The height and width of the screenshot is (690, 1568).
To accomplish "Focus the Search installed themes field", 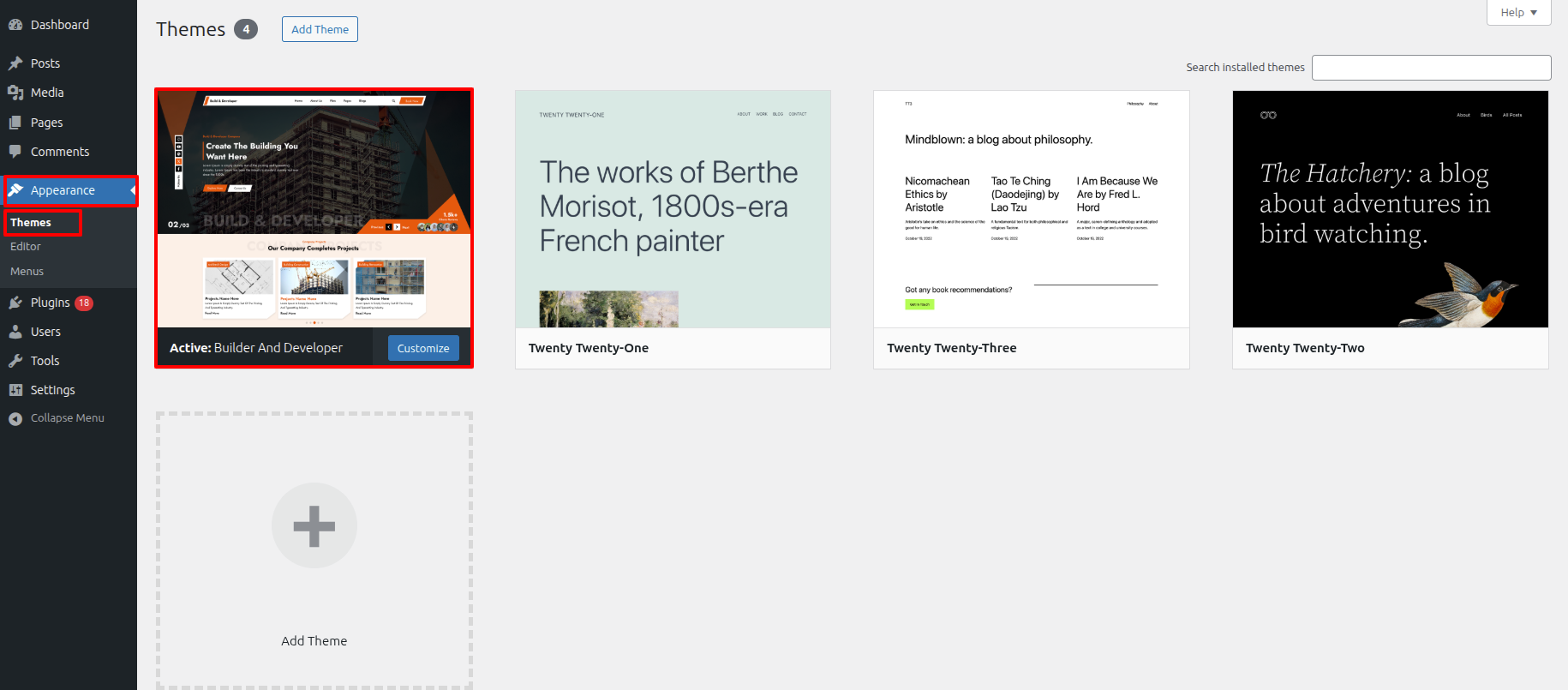I will coord(1431,68).
